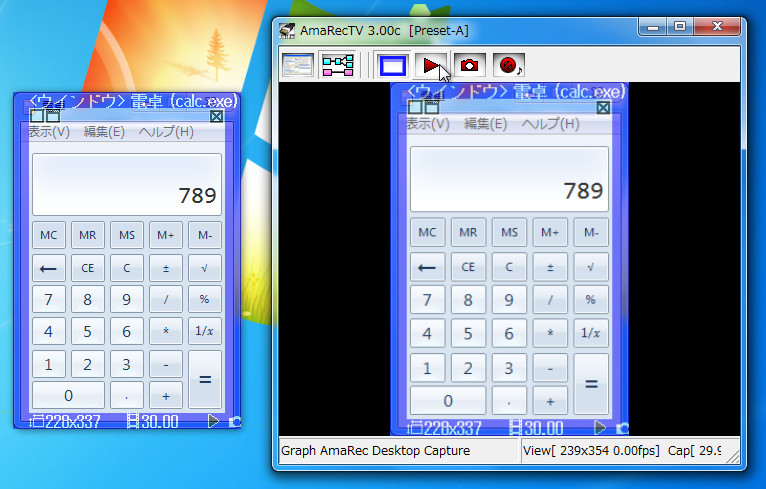Click digit 5 in left calculator
Screen dimensions: 766x489
click(x=87, y=331)
